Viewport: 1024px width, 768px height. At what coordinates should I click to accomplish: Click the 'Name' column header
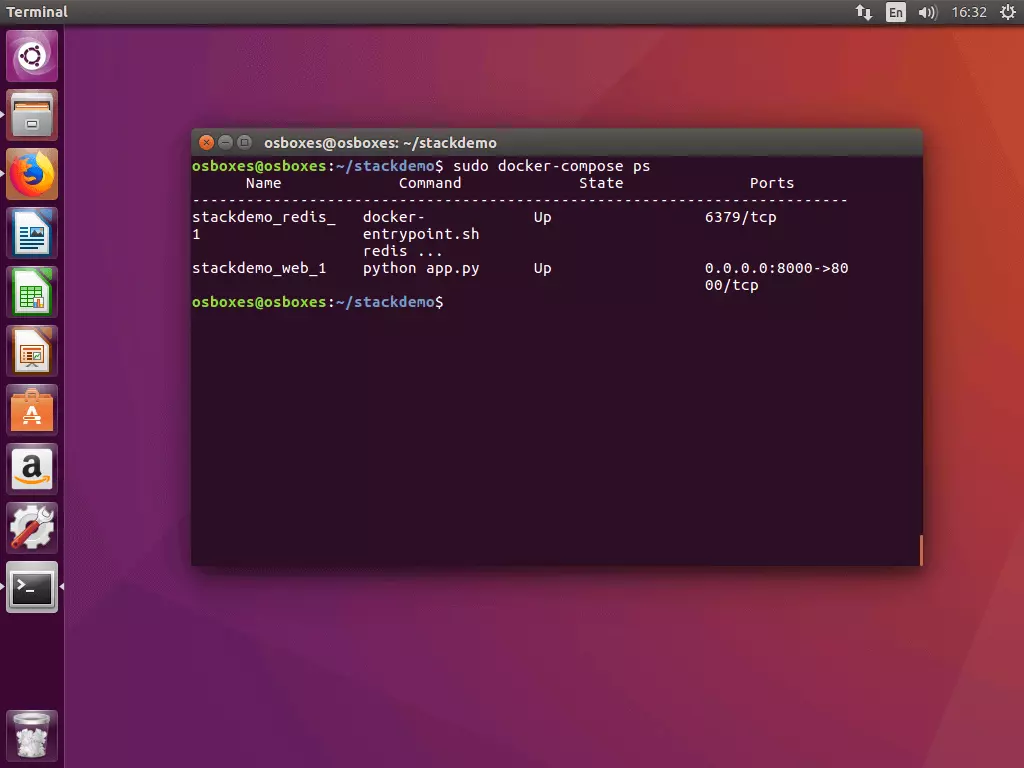(263, 183)
